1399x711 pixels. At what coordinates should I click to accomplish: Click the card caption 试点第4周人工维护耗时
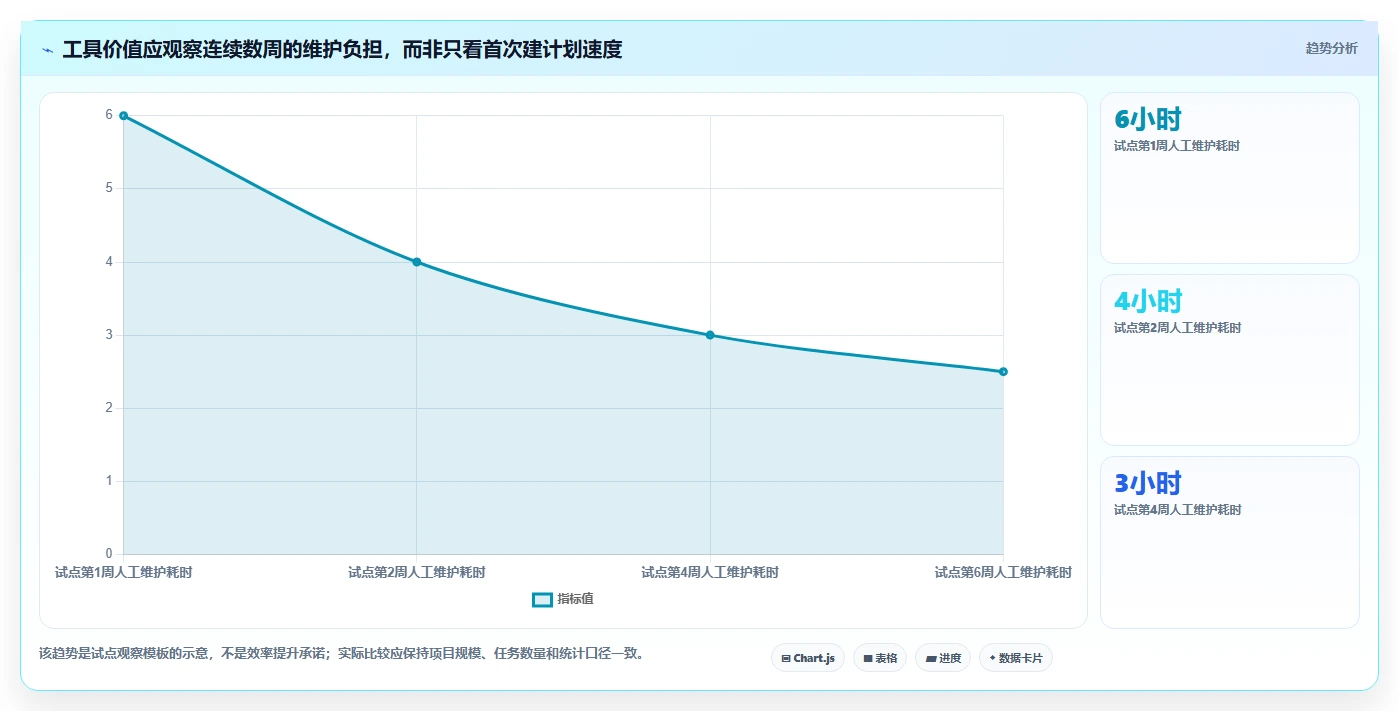[x=1177, y=510]
